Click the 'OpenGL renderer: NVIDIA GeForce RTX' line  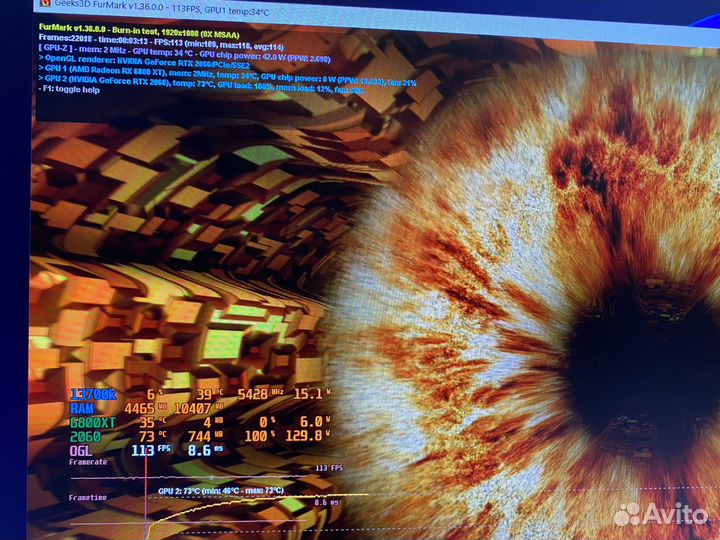(x=144, y=62)
